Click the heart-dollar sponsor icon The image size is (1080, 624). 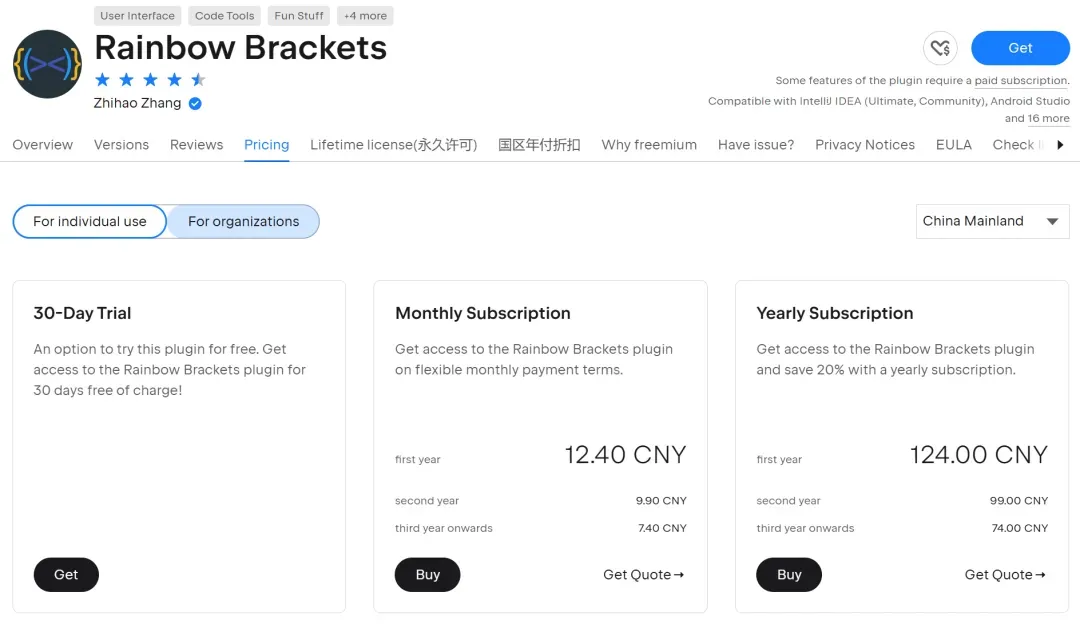click(940, 48)
